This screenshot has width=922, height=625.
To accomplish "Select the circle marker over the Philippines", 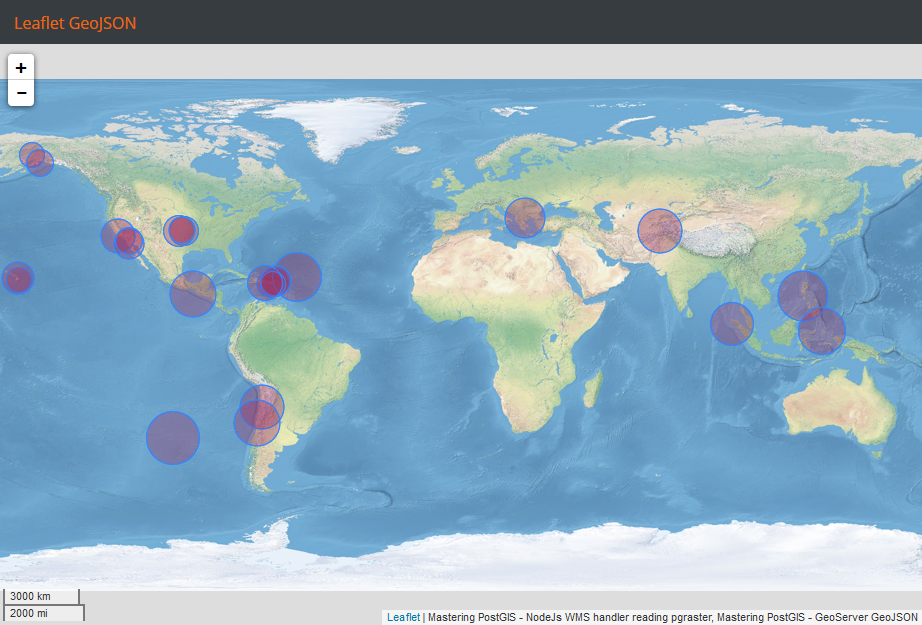I will coord(802,296).
